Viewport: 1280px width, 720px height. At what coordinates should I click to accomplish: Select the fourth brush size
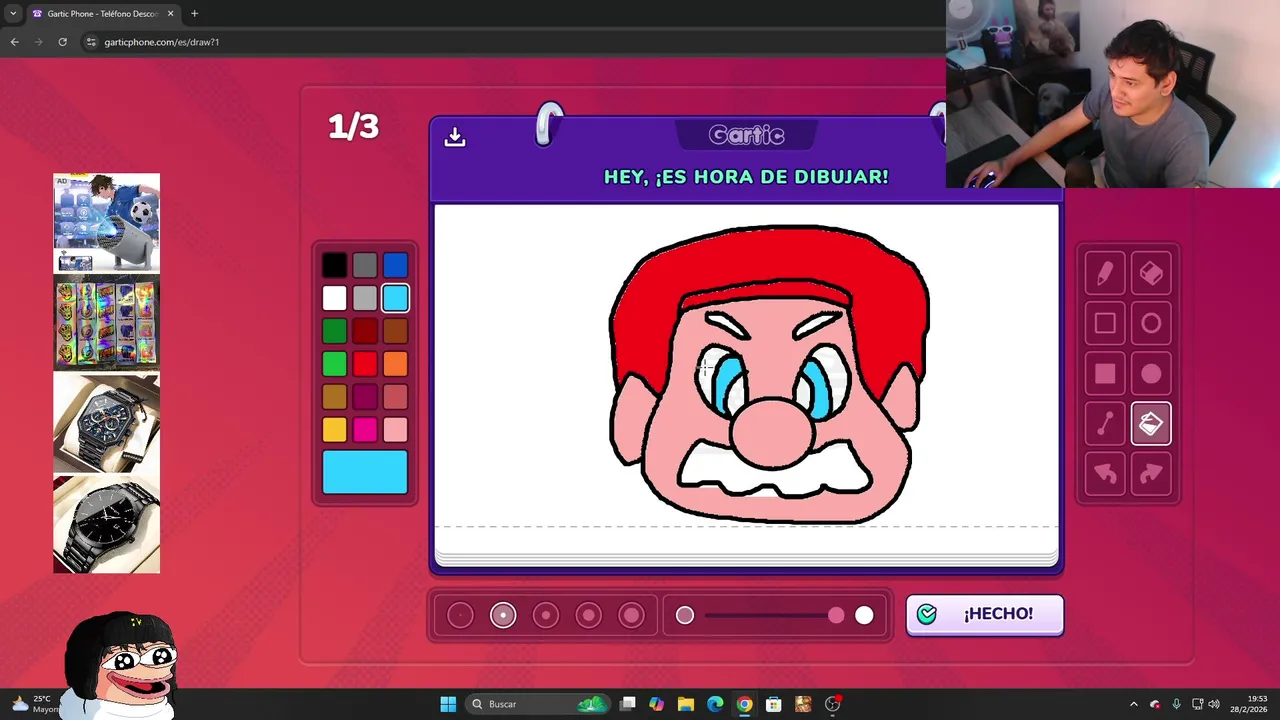click(589, 615)
